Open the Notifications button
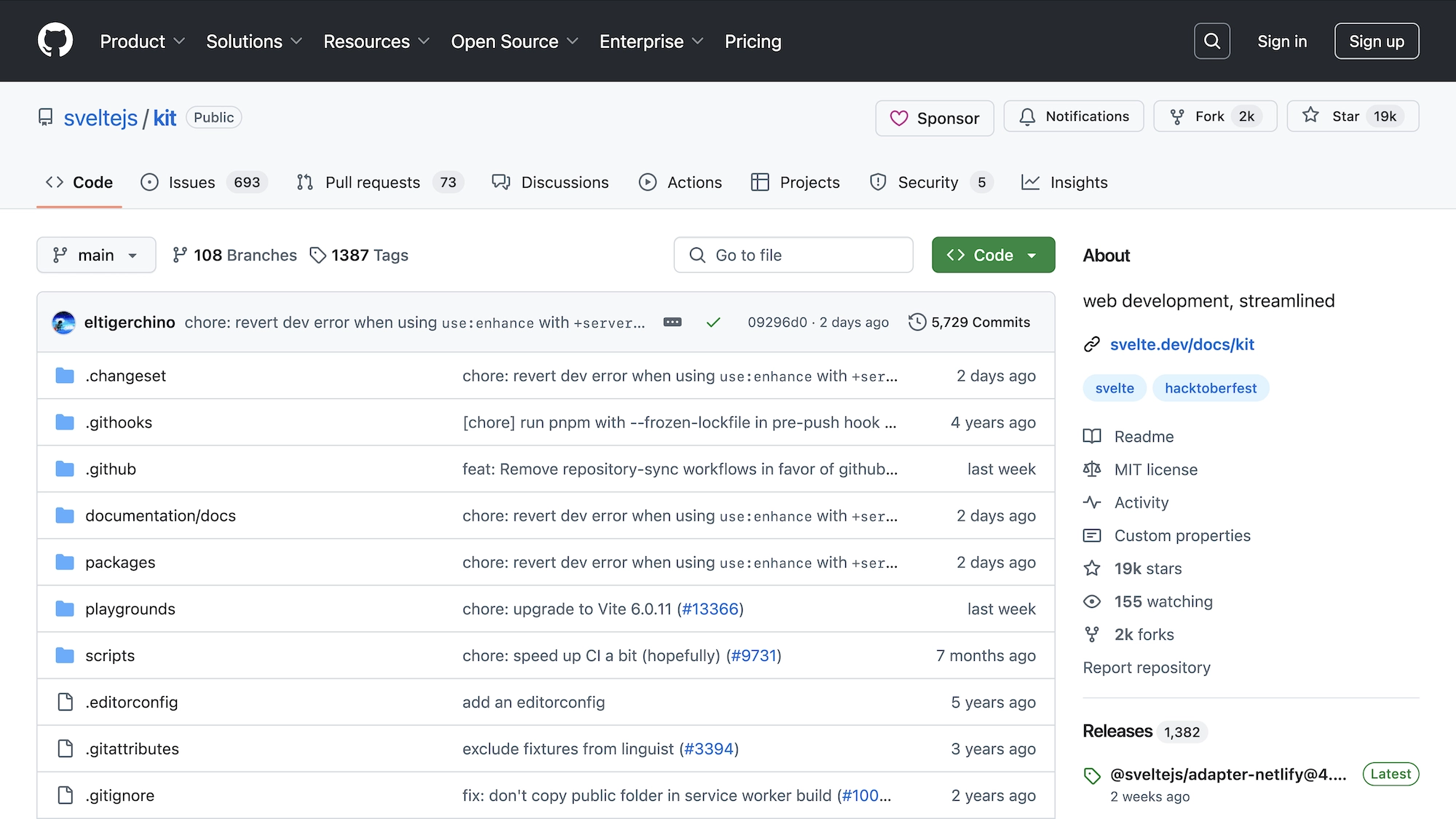 pyautogui.click(x=1074, y=116)
